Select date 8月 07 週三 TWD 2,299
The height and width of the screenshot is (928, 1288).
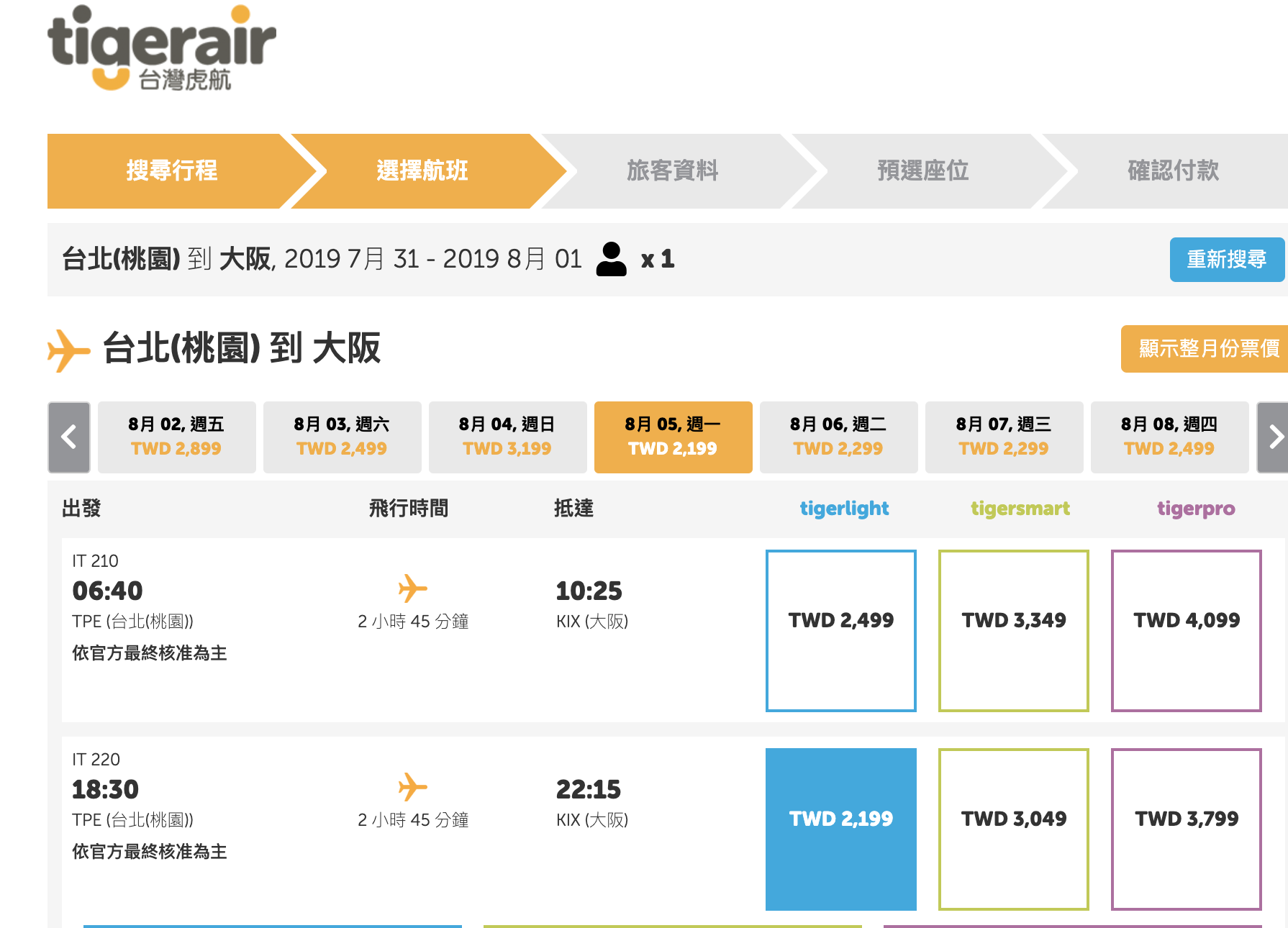pos(1004,437)
